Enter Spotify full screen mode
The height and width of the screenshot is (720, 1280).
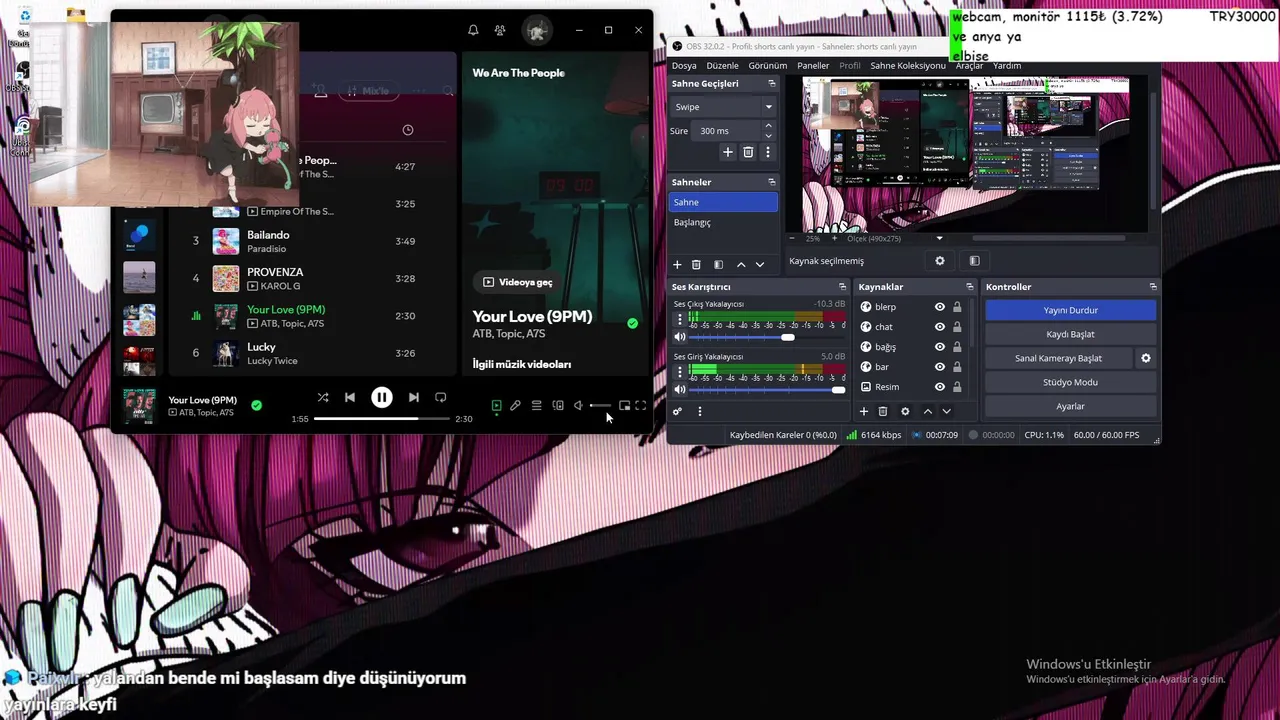tap(640, 405)
